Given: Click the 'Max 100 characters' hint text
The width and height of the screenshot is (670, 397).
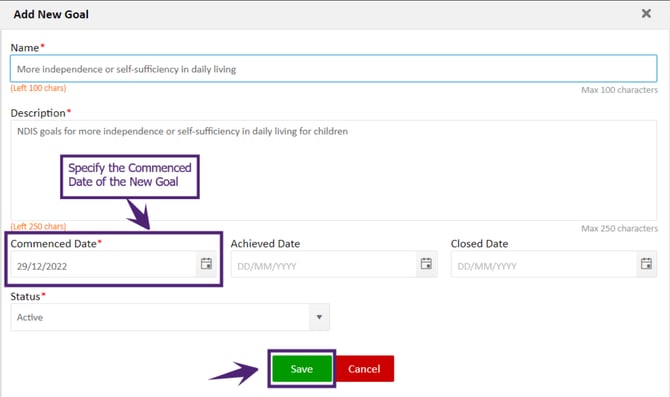Looking at the screenshot, I should coord(619,90).
